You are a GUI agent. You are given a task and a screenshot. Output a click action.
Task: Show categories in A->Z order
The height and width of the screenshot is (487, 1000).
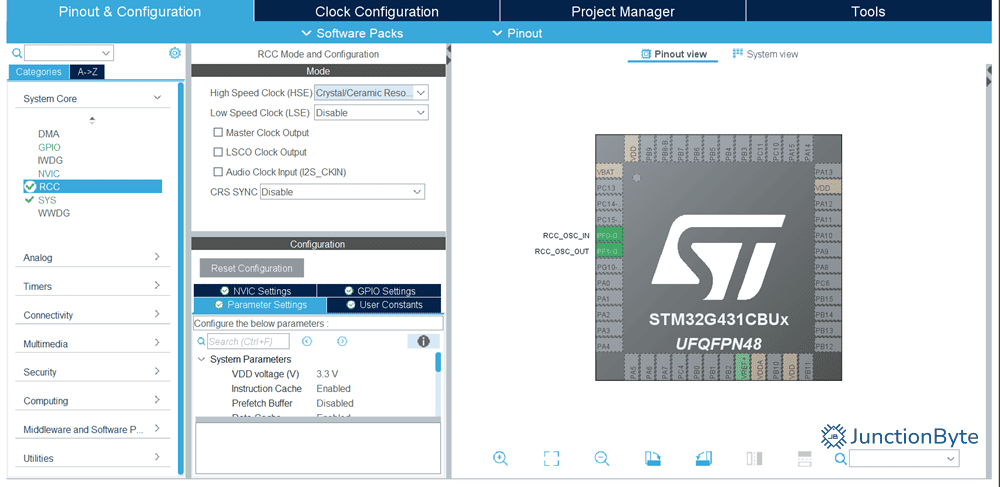tap(87, 72)
